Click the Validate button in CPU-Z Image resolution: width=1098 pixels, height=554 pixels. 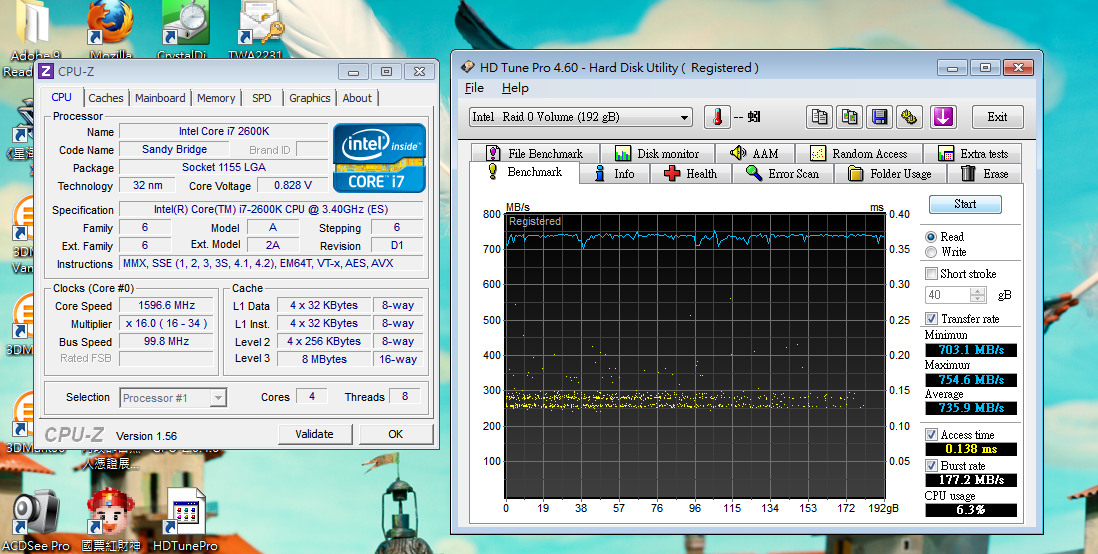314,434
